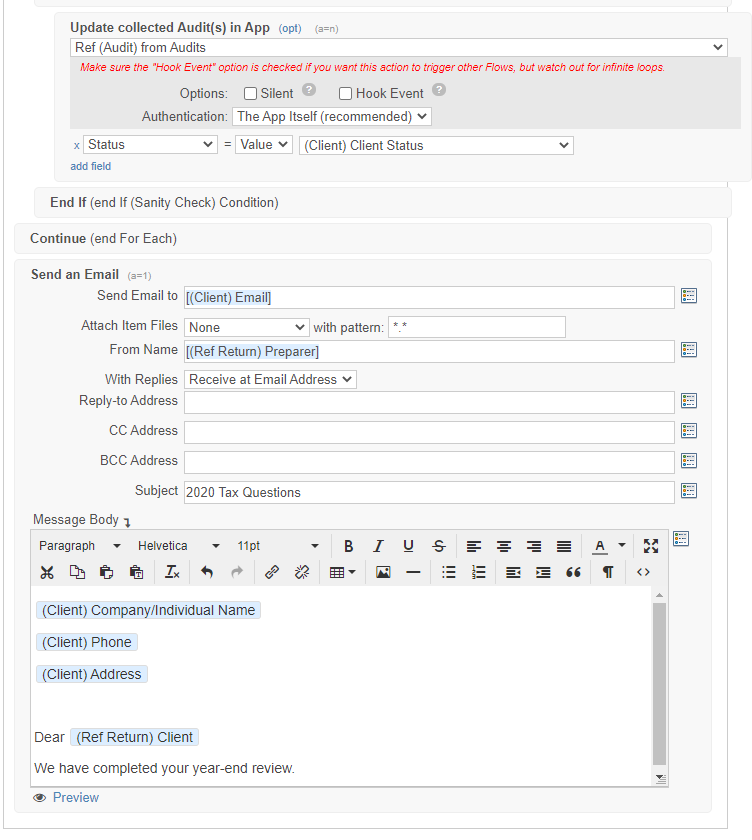The height and width of the screenshot is (840, 752).
Task: Clear formatting with the Tx icon
Action: tap(172, 572)
